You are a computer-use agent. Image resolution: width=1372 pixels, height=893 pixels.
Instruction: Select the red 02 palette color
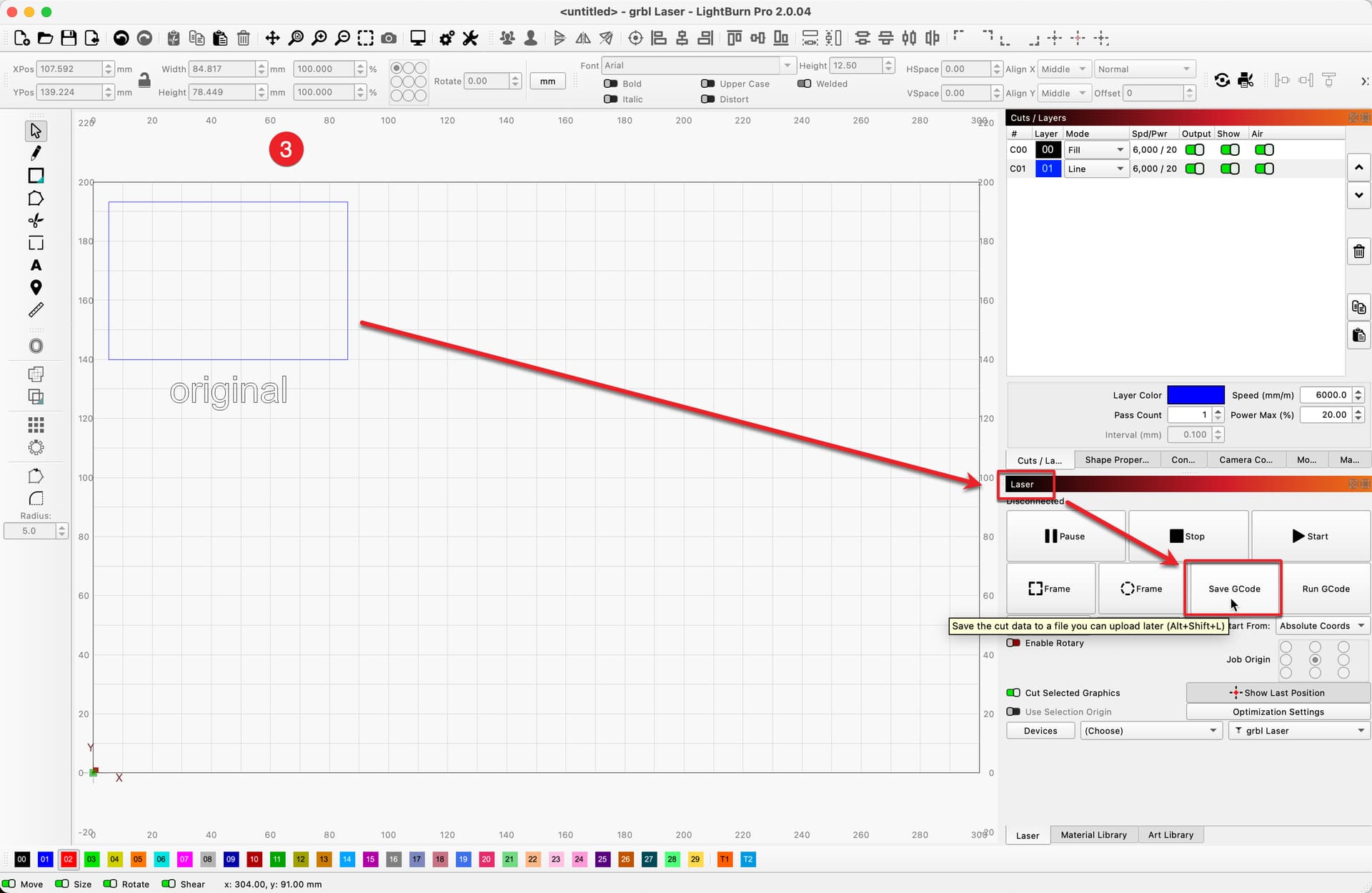tap(69, 859)
